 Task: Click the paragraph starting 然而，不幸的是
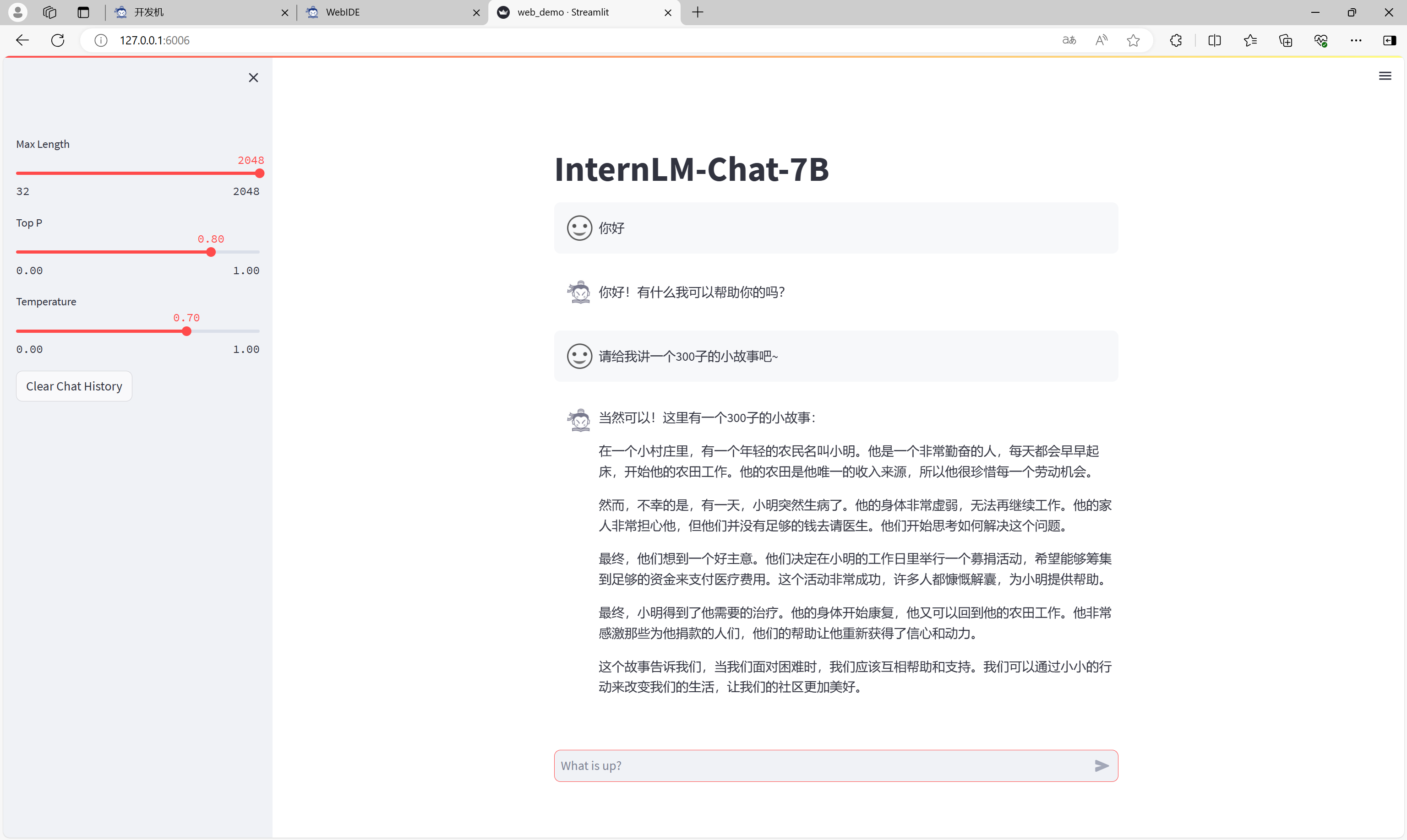[x=855, y=515]
